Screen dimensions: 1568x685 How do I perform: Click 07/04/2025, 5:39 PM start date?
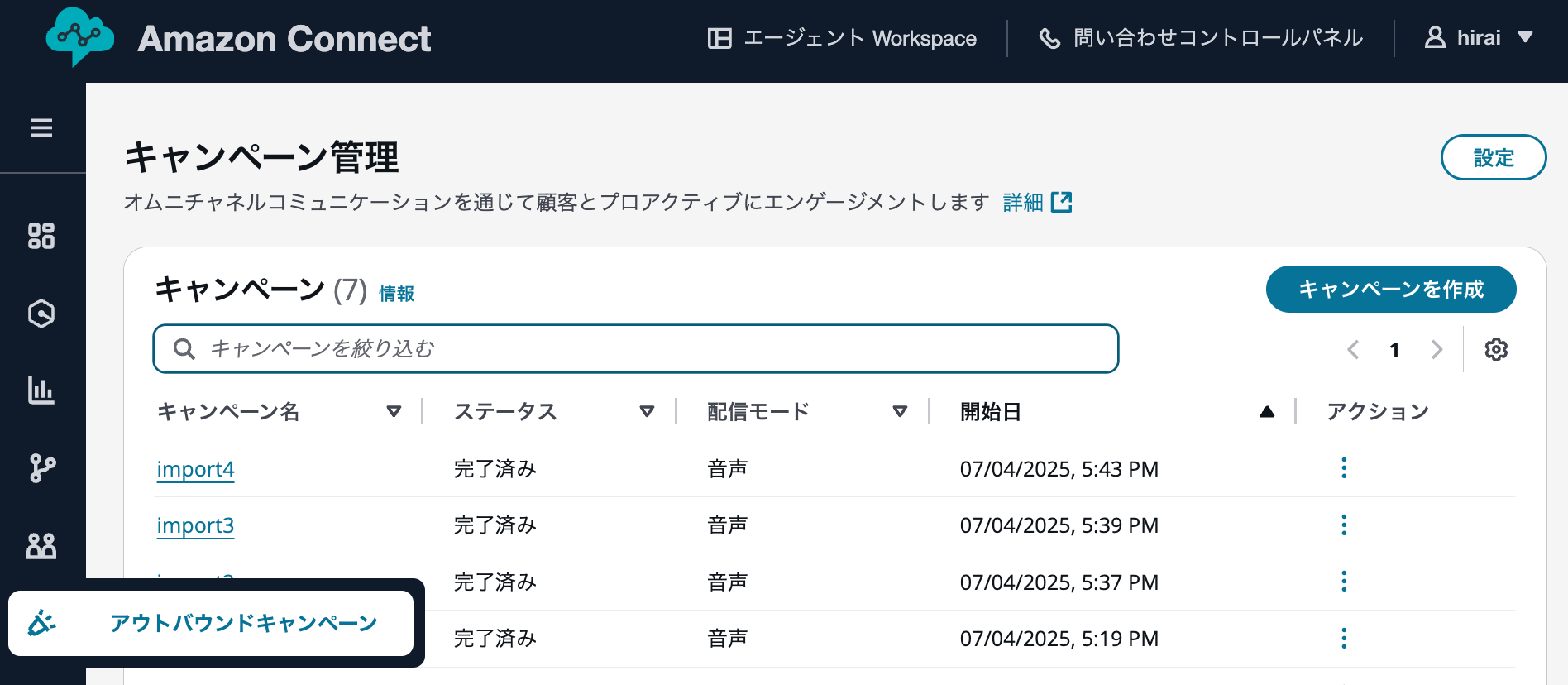[x=1059, y=525]
